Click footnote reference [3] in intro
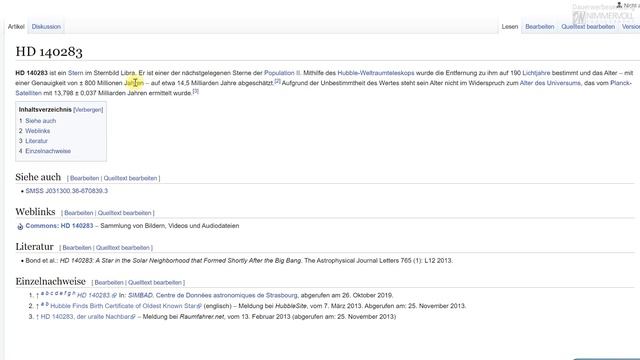Viewport: 640px width, 360px height. point(196,91)
